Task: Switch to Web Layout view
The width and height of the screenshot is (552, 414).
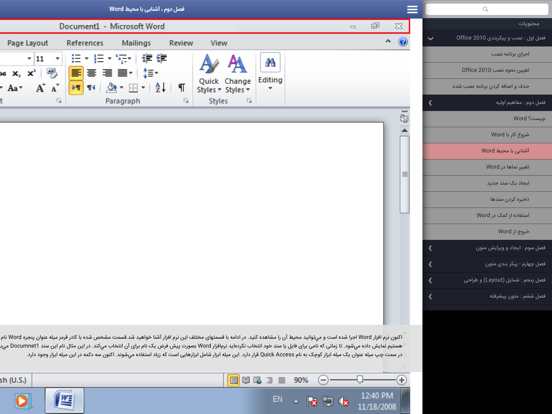Action: pyautogui.click(x=257, y=380)
